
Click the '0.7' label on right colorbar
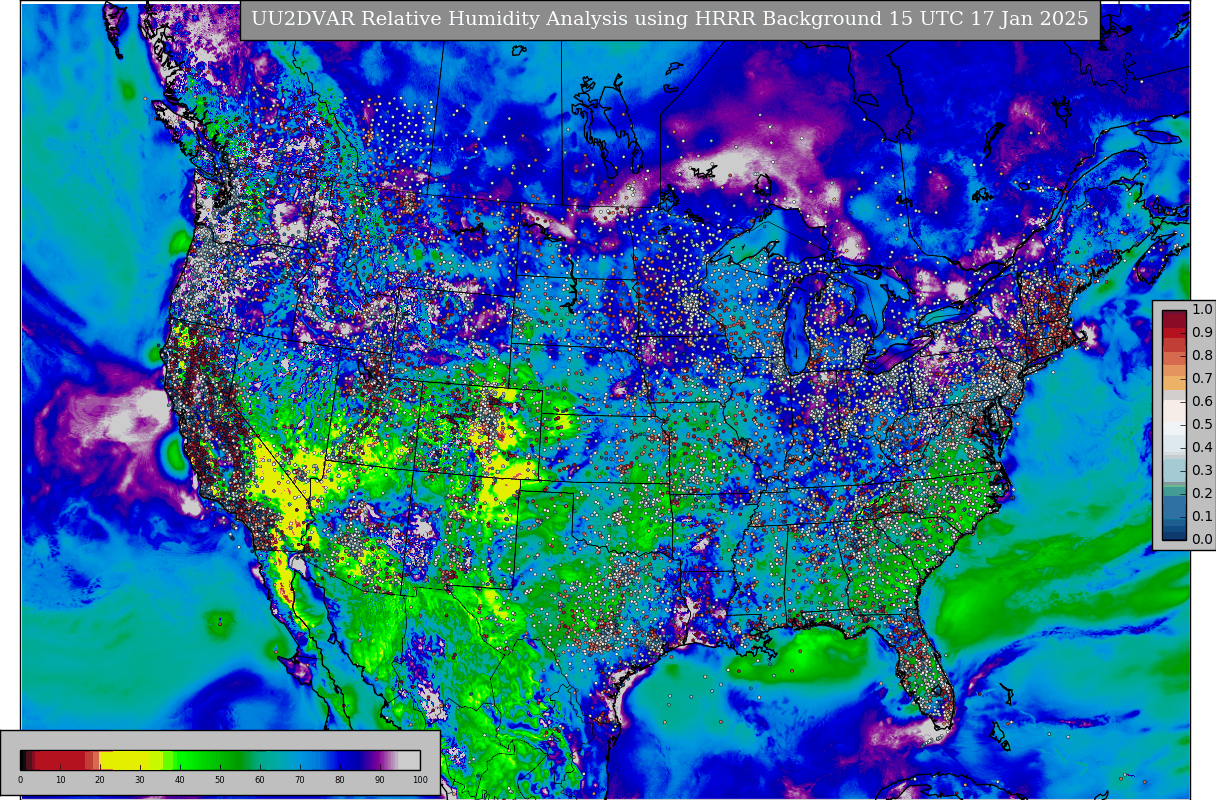1202,379
